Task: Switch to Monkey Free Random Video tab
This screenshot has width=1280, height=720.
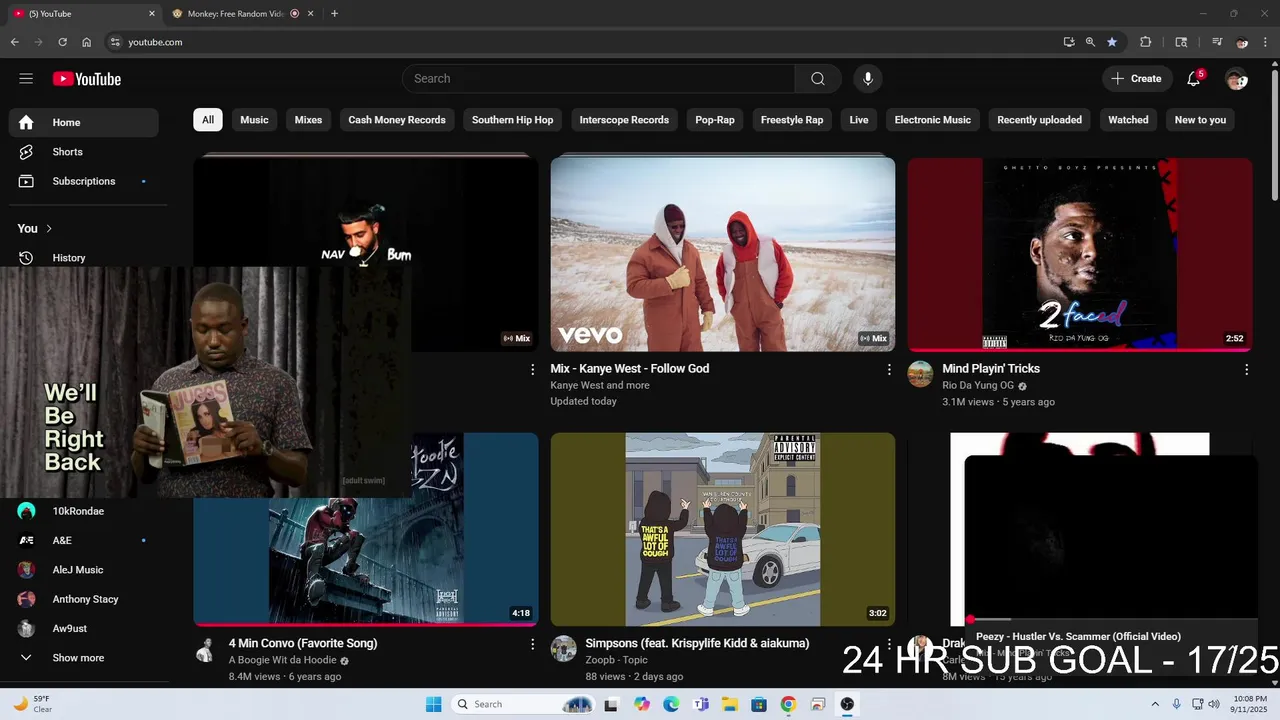Action: pos(242,14)
